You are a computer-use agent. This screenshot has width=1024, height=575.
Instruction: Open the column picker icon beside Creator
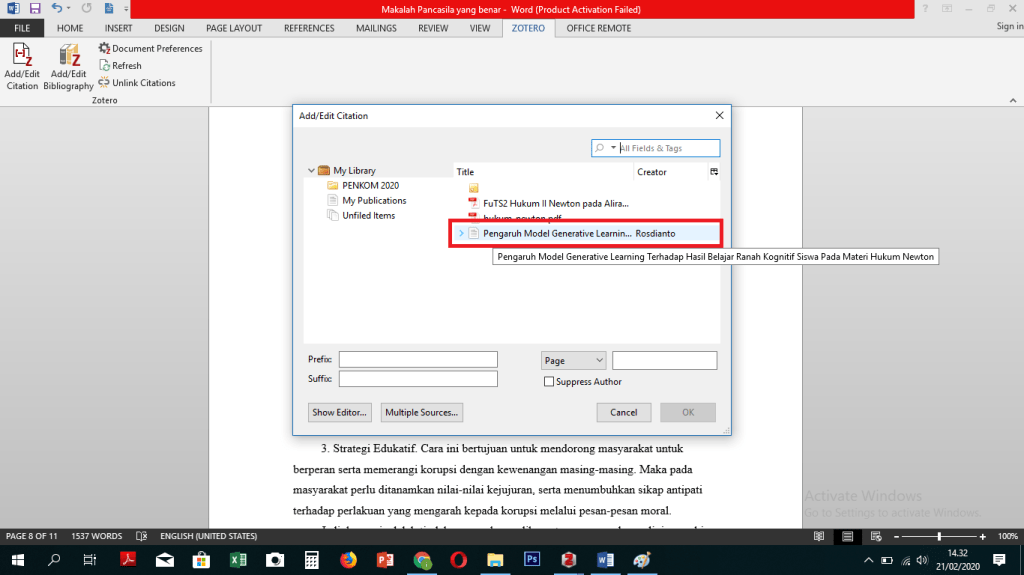tap(714, 172)
